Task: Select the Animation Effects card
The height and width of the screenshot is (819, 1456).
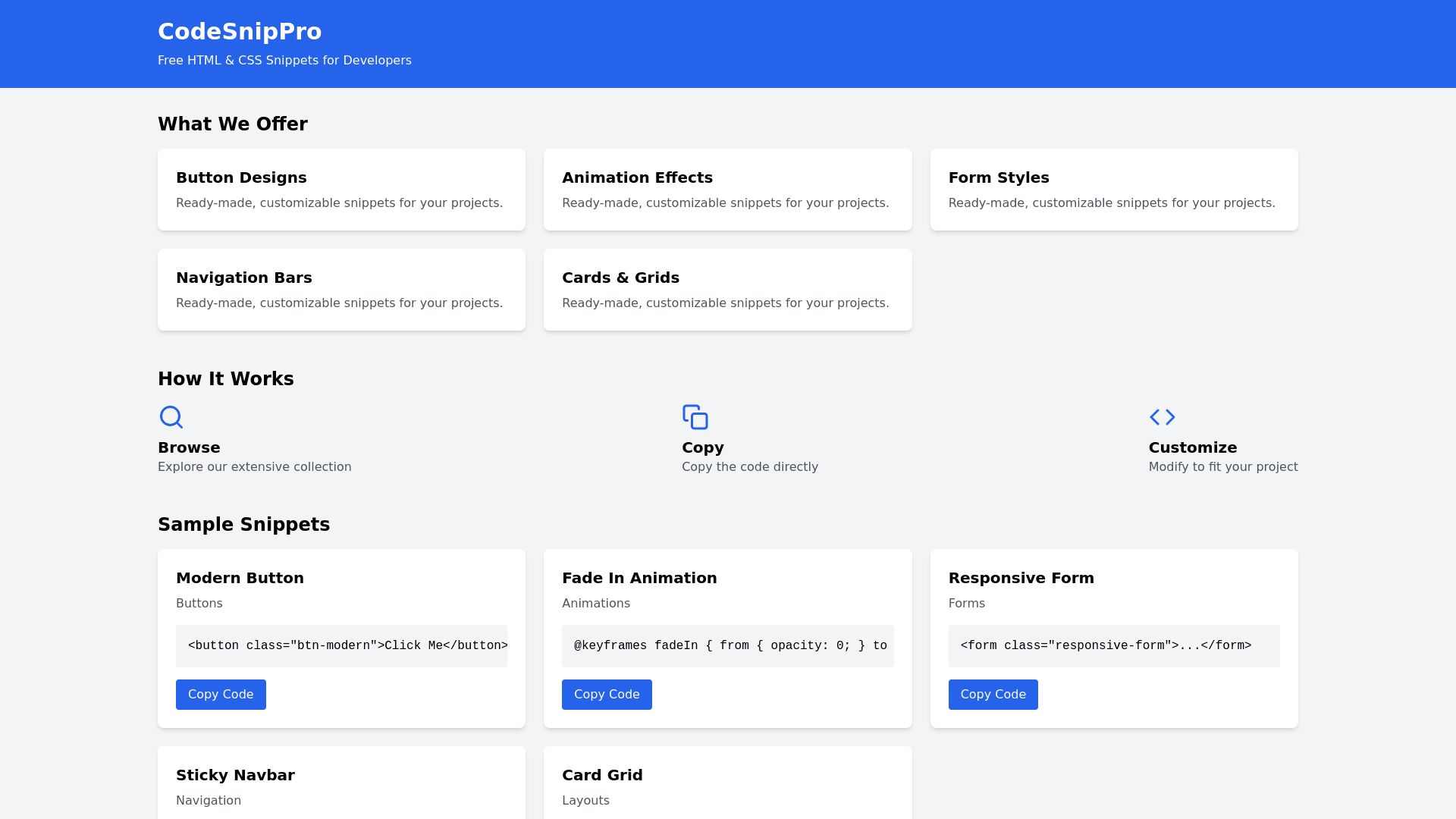Action: (x=727, y=190)
